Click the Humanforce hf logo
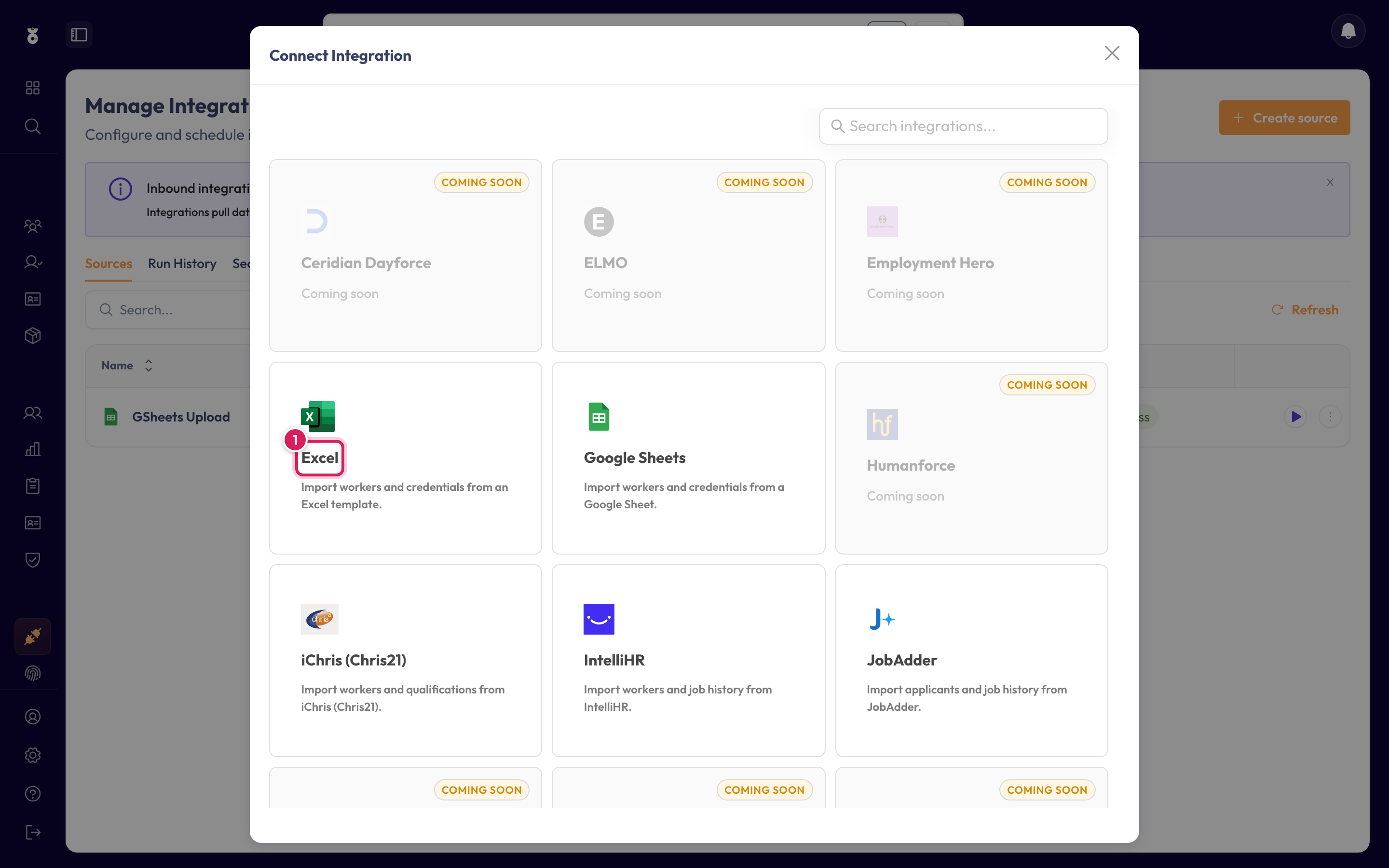 point(882,424)
